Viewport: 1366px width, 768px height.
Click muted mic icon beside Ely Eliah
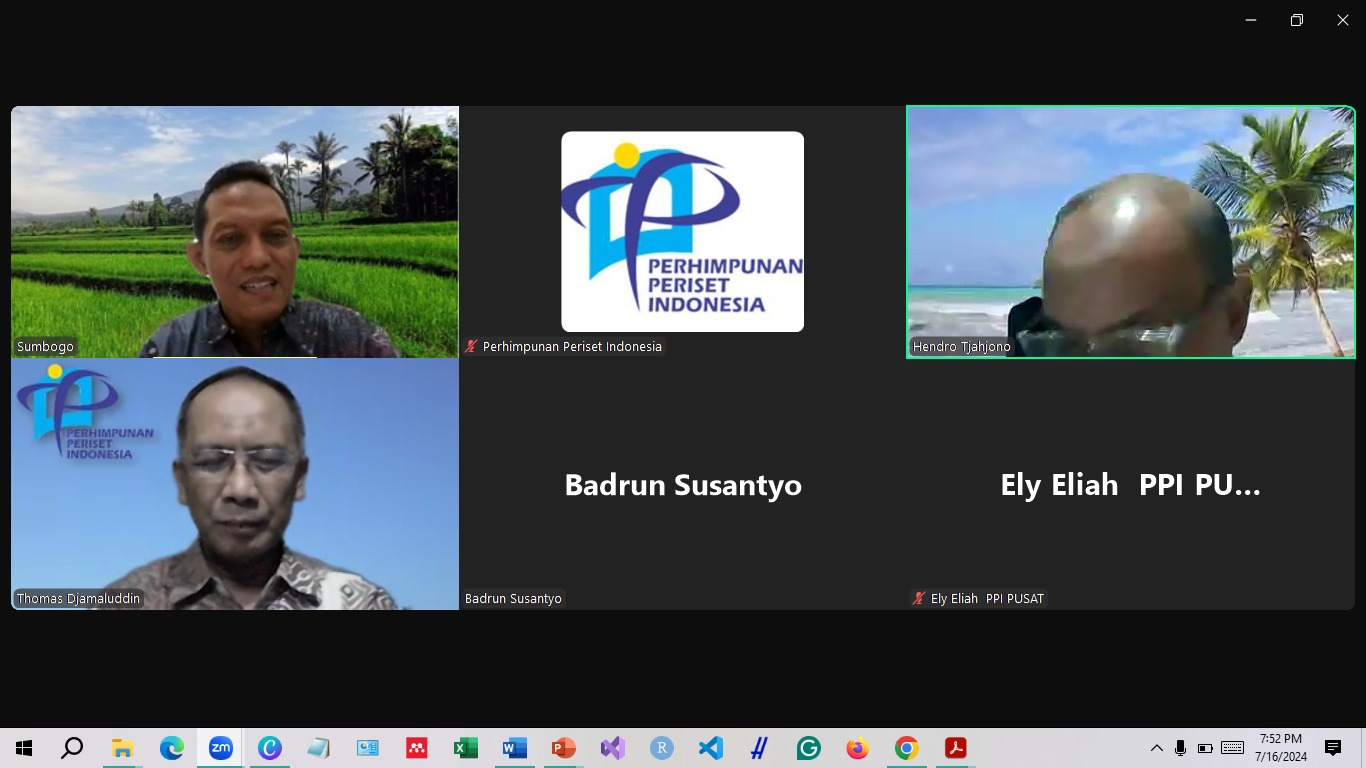coord(919,599)
